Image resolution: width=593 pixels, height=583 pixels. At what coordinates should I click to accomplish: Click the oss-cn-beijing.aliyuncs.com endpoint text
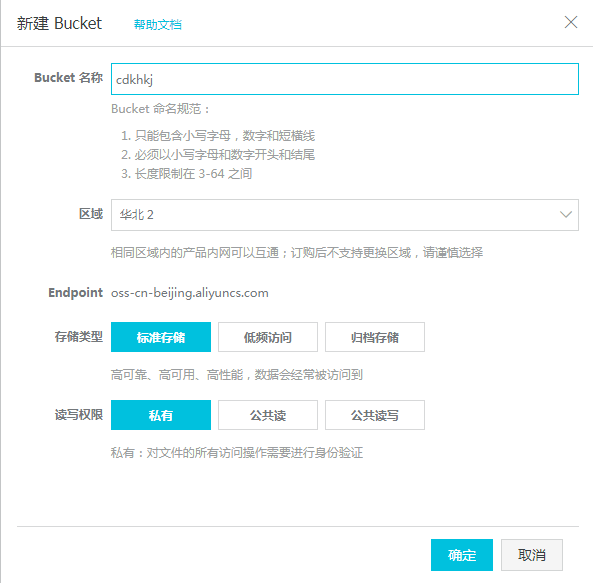pyautogui.click(x=189, y=293)
